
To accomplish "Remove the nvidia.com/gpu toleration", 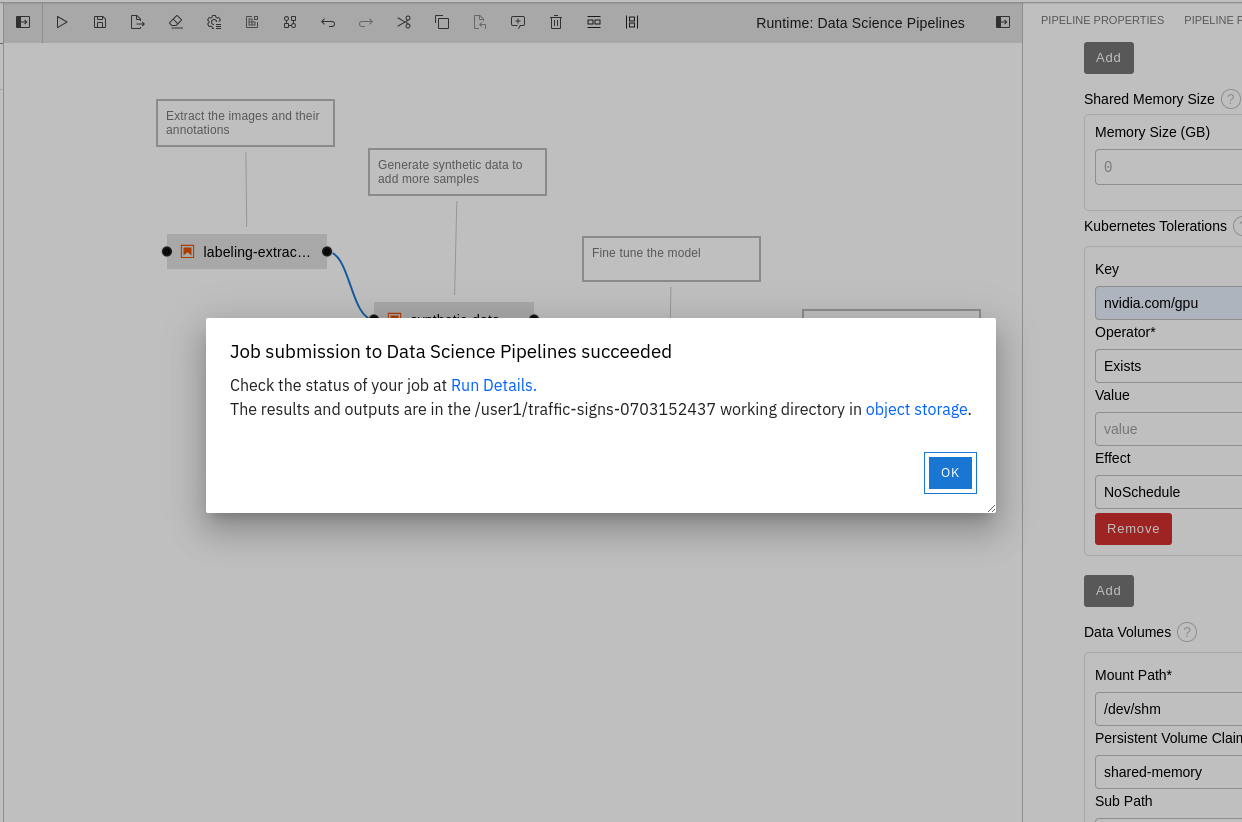I will click(x=1133, y=529).
